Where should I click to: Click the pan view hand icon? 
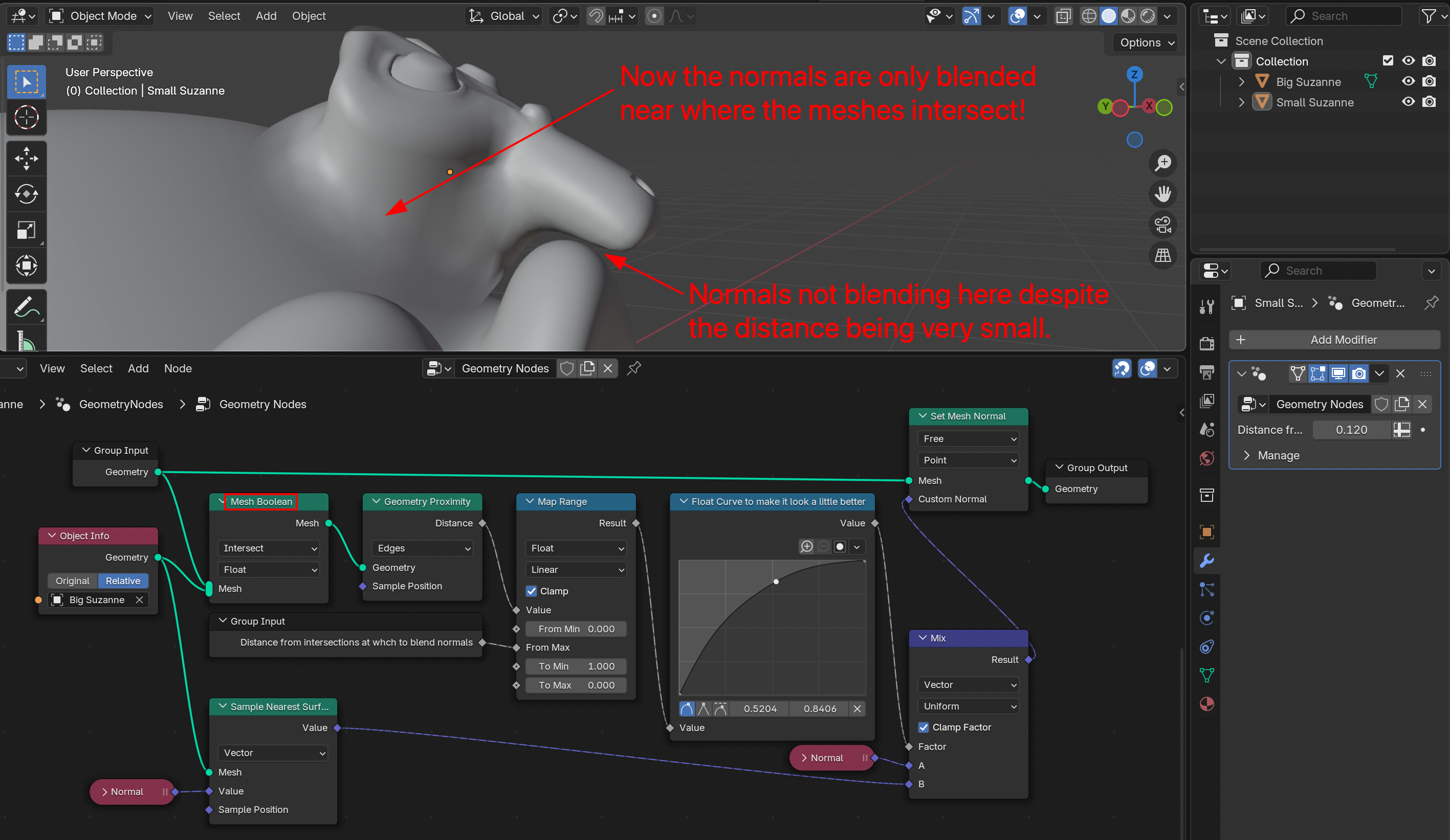click(x=1163, y=194)
